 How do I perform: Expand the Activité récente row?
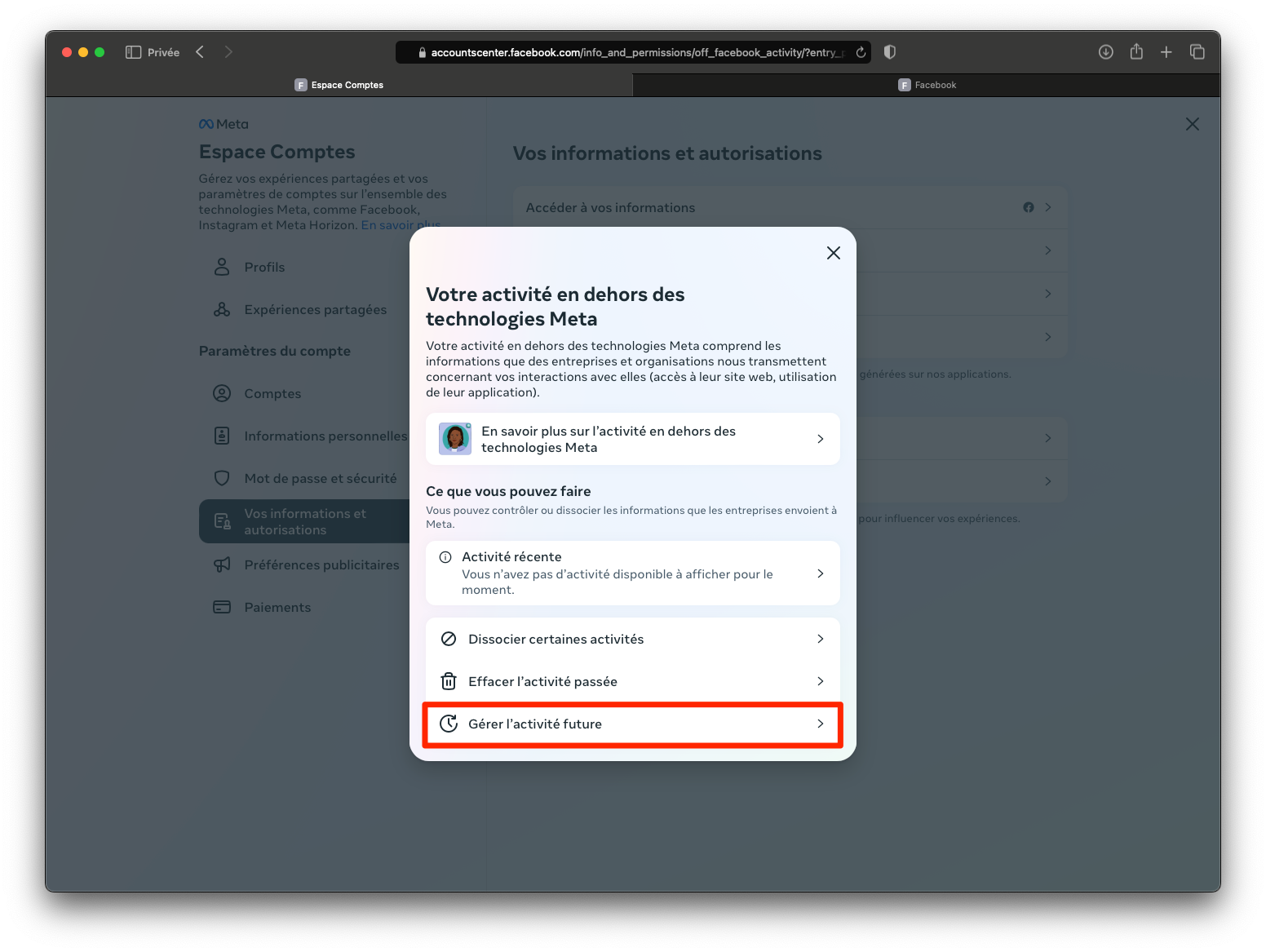click(x=632, y=573)
